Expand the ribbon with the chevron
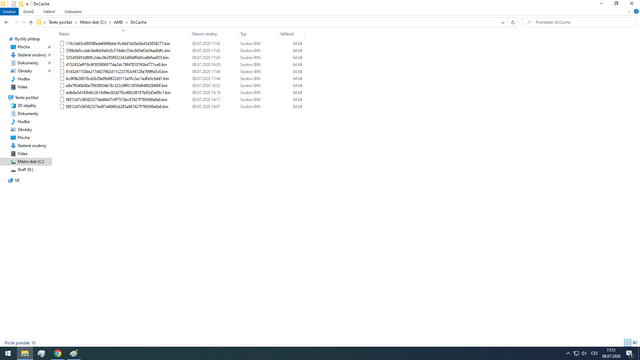 pos(629,12)
